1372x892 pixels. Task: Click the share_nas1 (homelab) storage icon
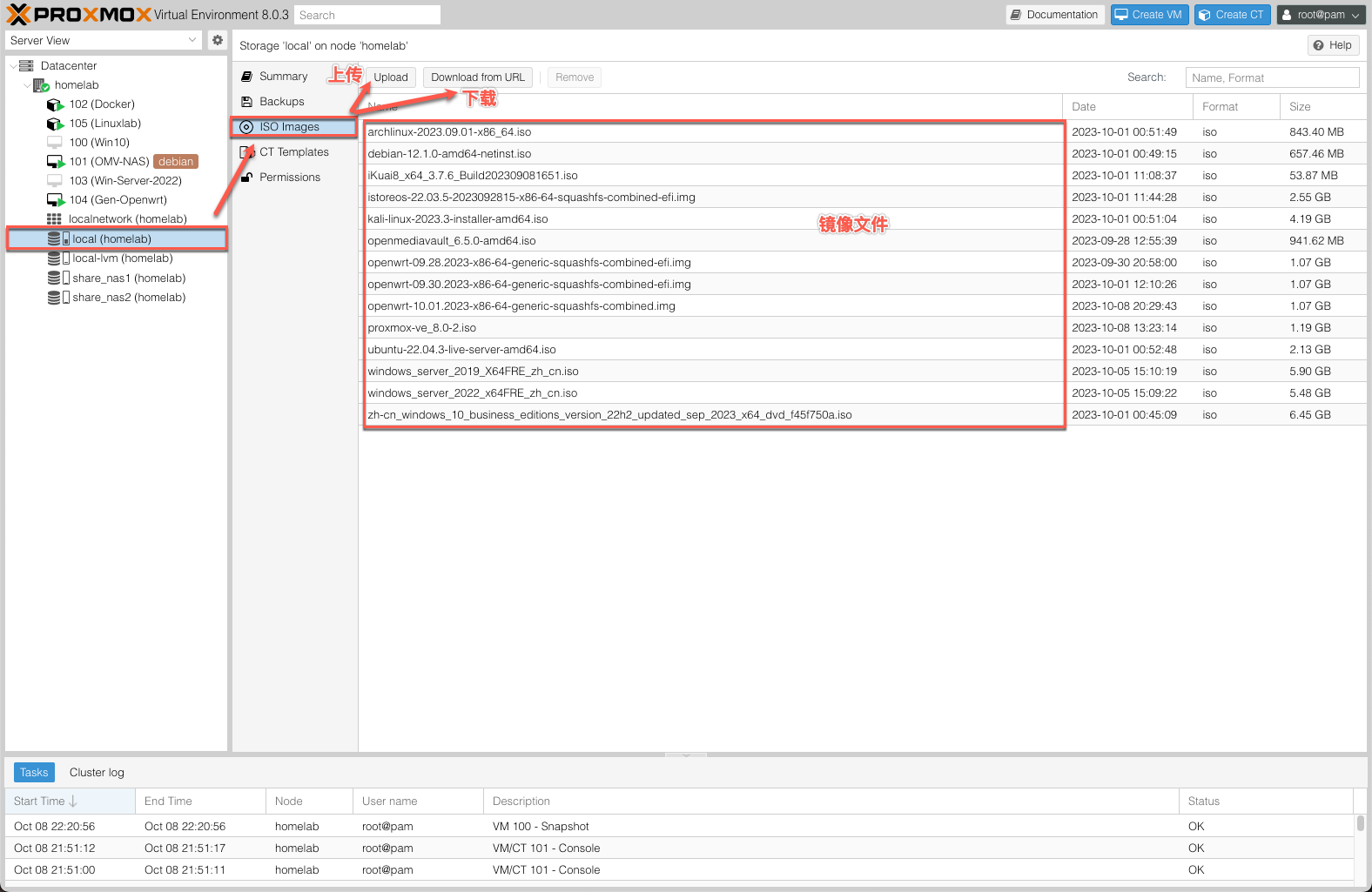point(58,278)
